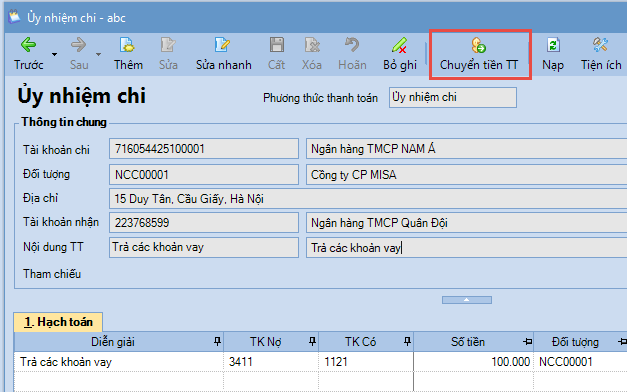Select the 1121 credit account cell

pyautogui.click(x=366, y=362)
